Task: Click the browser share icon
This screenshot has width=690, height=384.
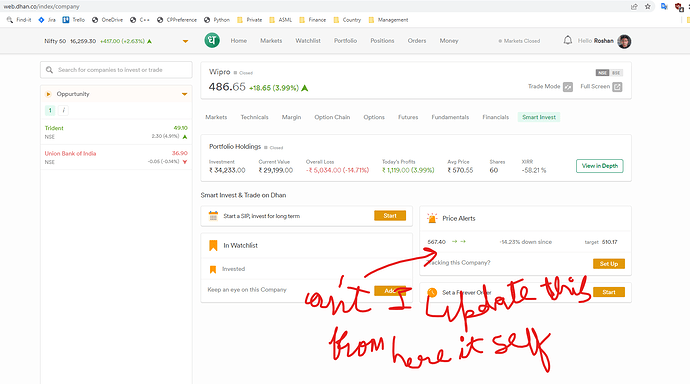Action: point(634,7)
